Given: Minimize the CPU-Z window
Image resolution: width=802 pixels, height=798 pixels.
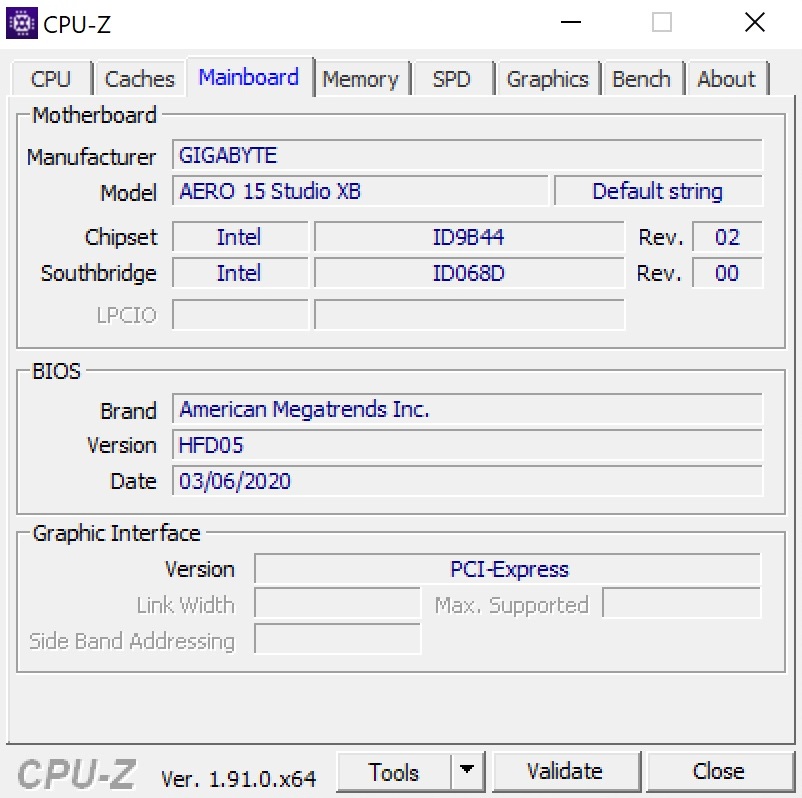Looking at the screenshot, I should click(x=571, y=23).
